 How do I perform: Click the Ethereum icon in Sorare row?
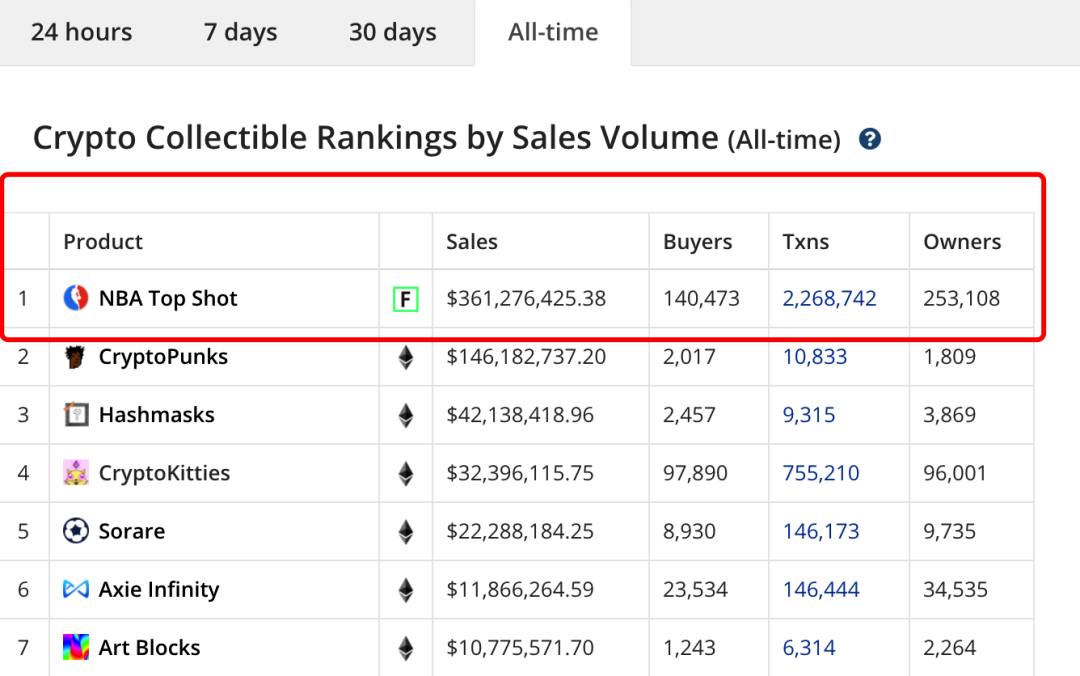pyautogui.click(x=406, y=531)
